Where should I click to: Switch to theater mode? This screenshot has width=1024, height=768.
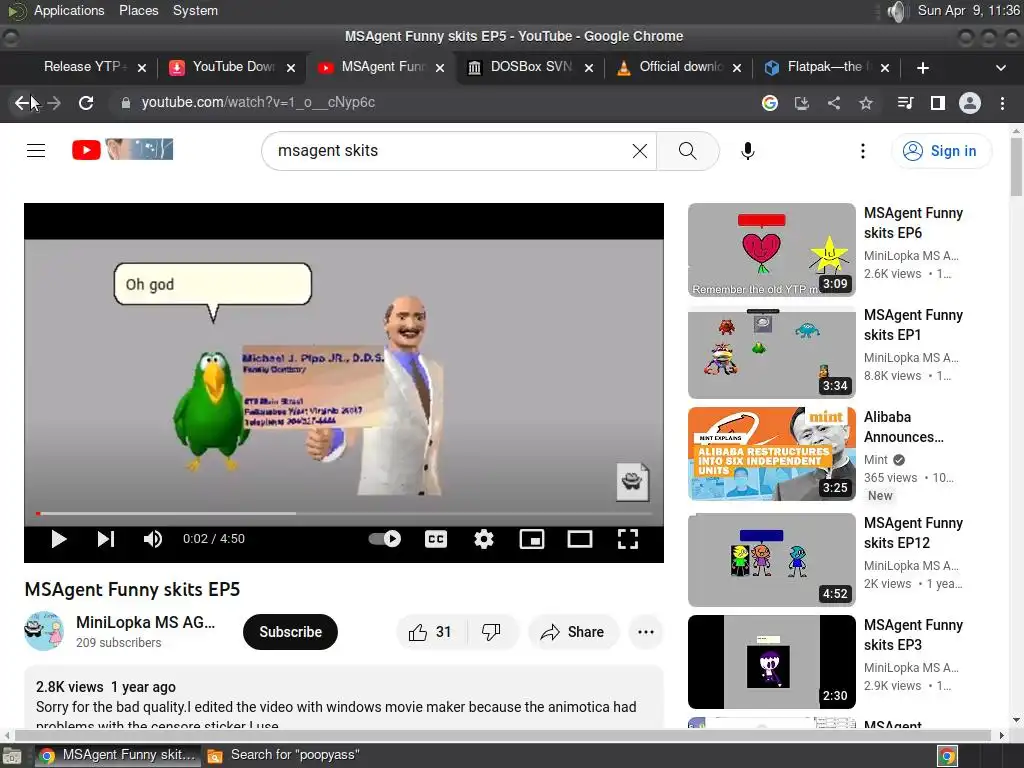point(580,539)
